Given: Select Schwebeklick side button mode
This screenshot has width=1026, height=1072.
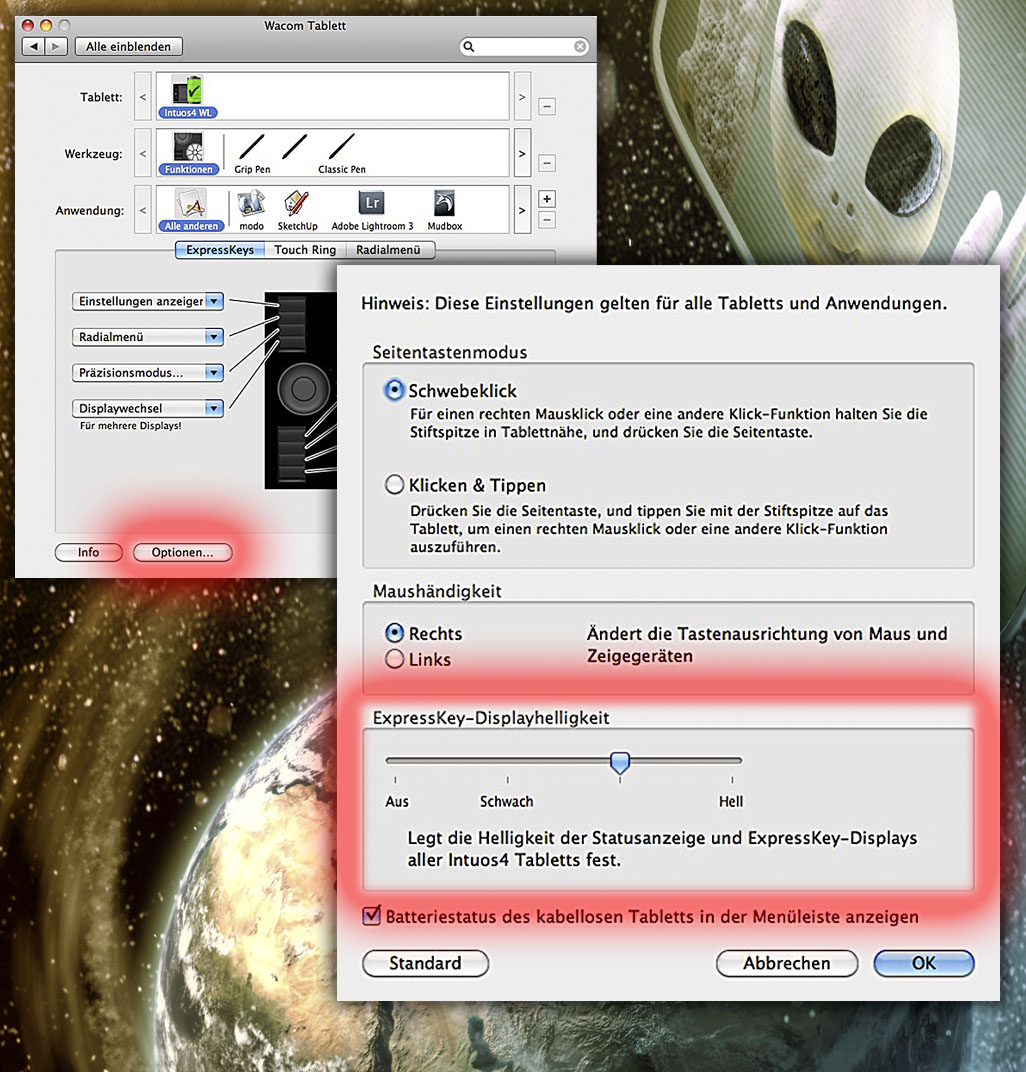Looking at the screenshot, I should click(394, 390).
